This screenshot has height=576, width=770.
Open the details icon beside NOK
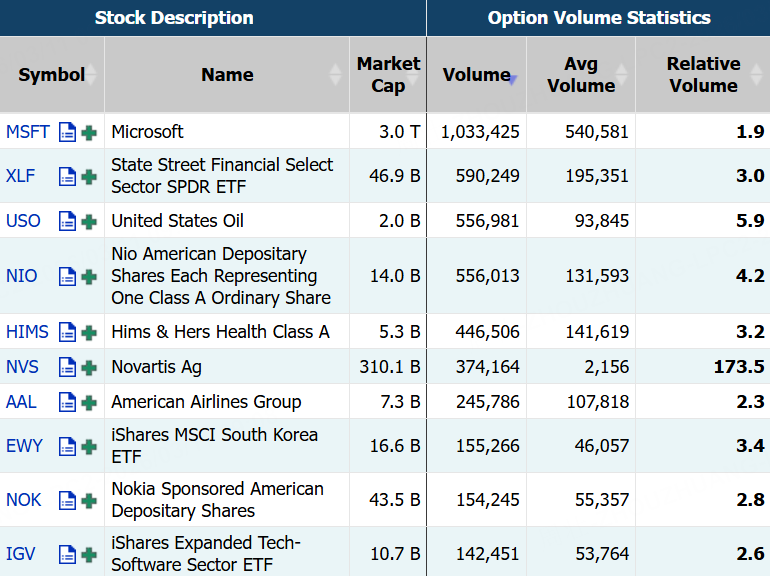pos(67,500)
